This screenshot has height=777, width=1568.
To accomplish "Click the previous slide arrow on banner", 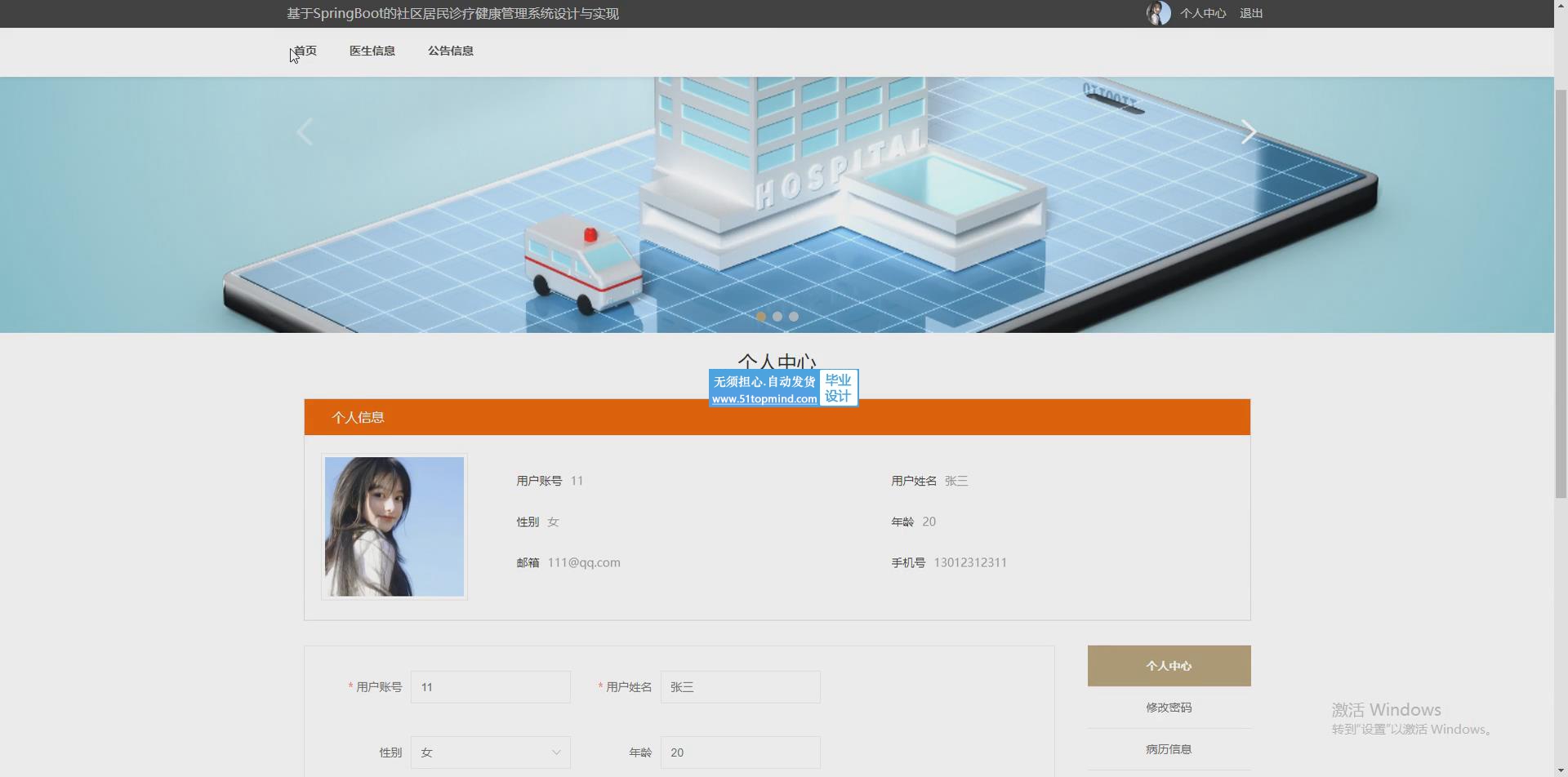I will tap(305, 131).
